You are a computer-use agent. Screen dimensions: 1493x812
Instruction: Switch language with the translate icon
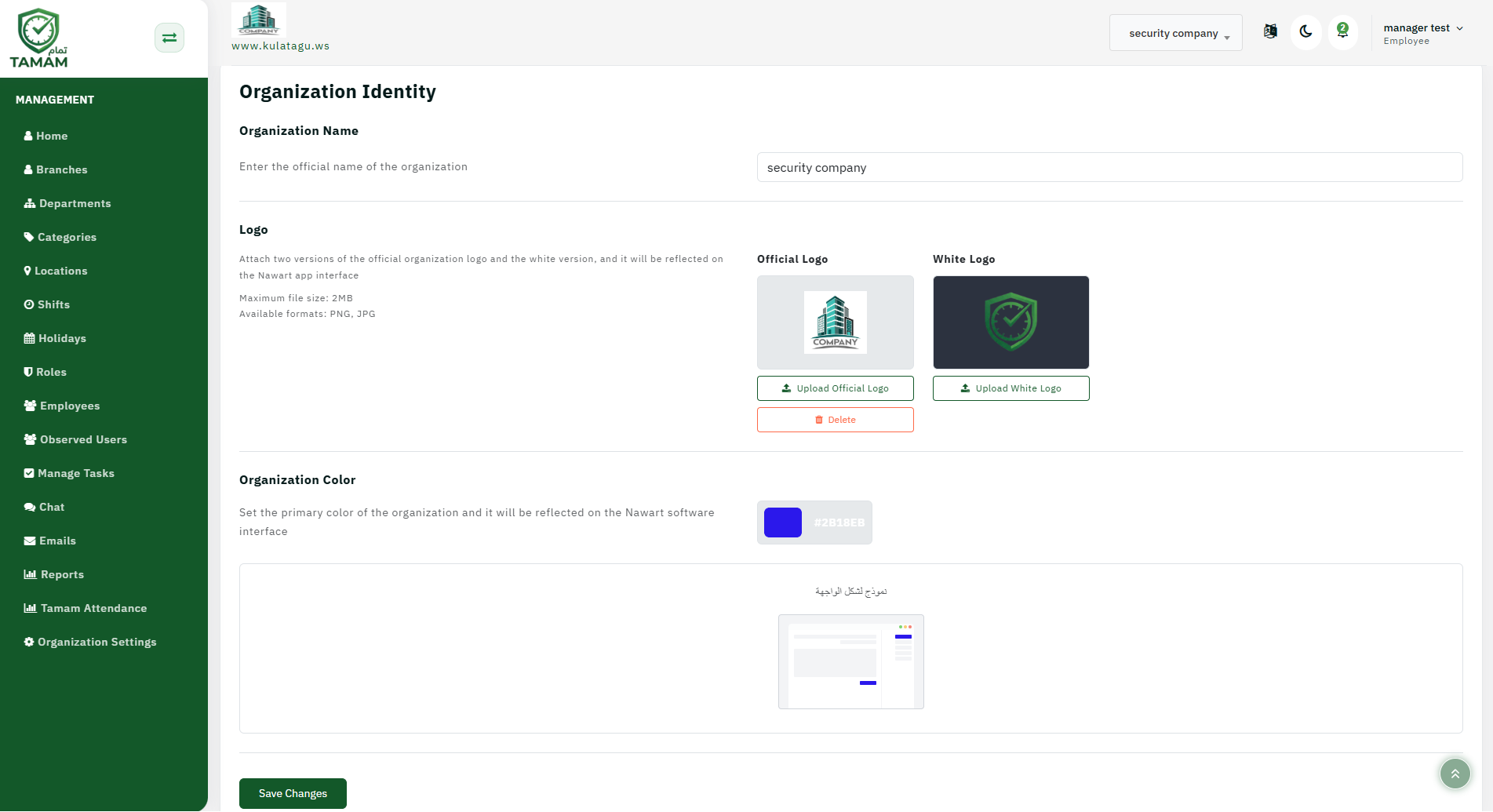click(x=1270, y=31)
